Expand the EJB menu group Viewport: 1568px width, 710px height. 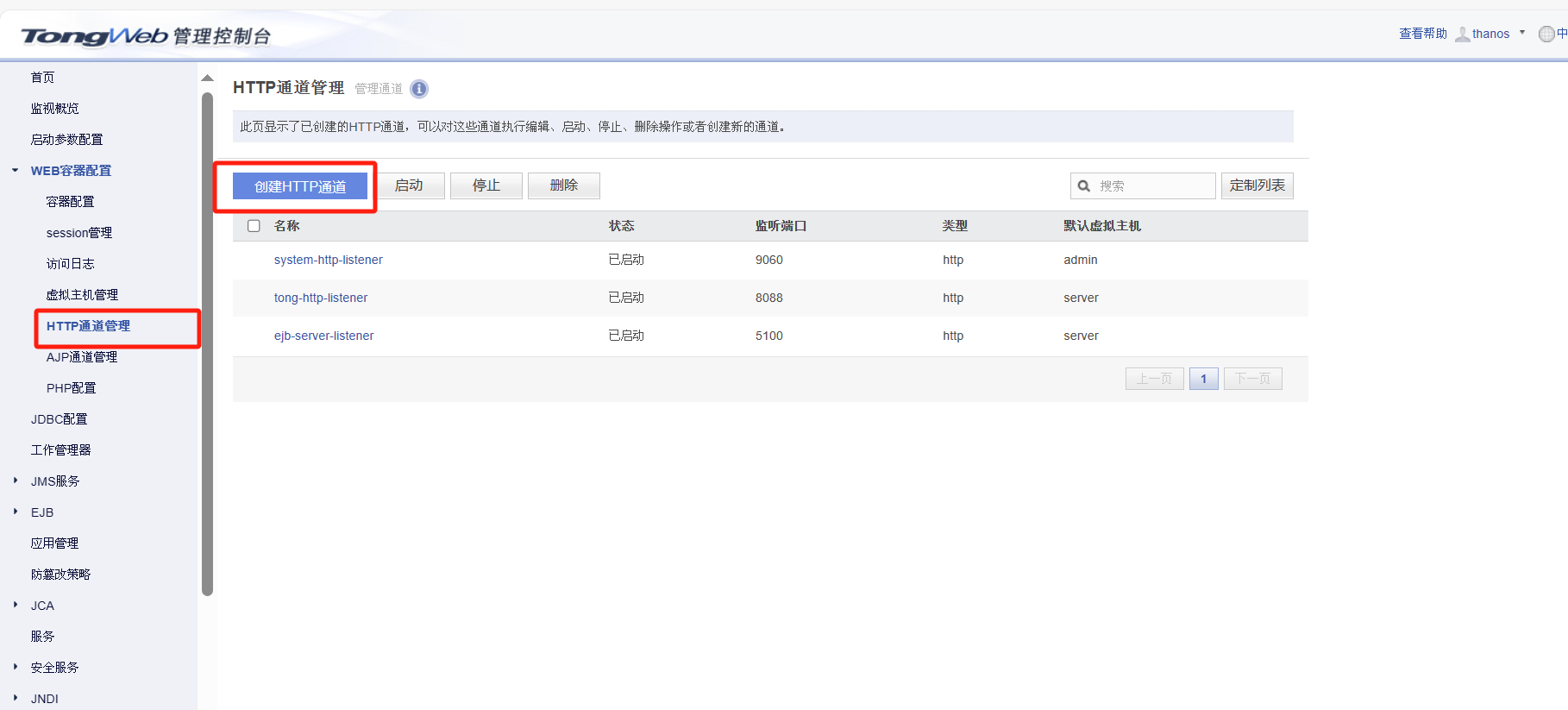[x=16, y=512]
